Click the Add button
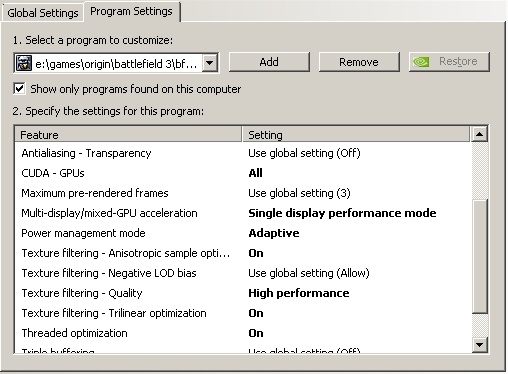Screen dimensions: 508x374 (x=269, y=62)
